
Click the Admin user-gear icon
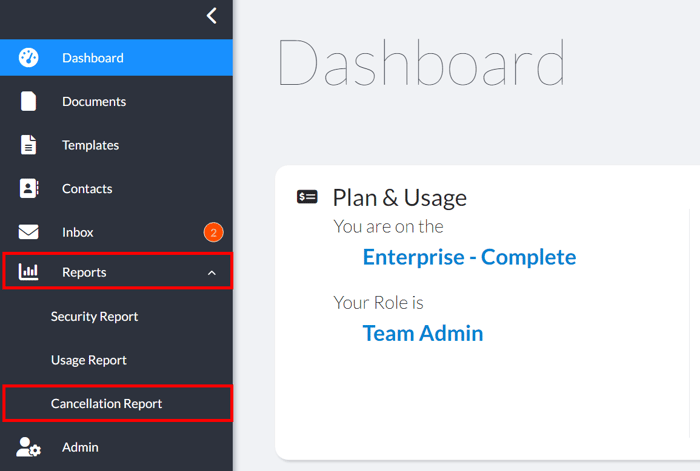[x=29, y=447]
